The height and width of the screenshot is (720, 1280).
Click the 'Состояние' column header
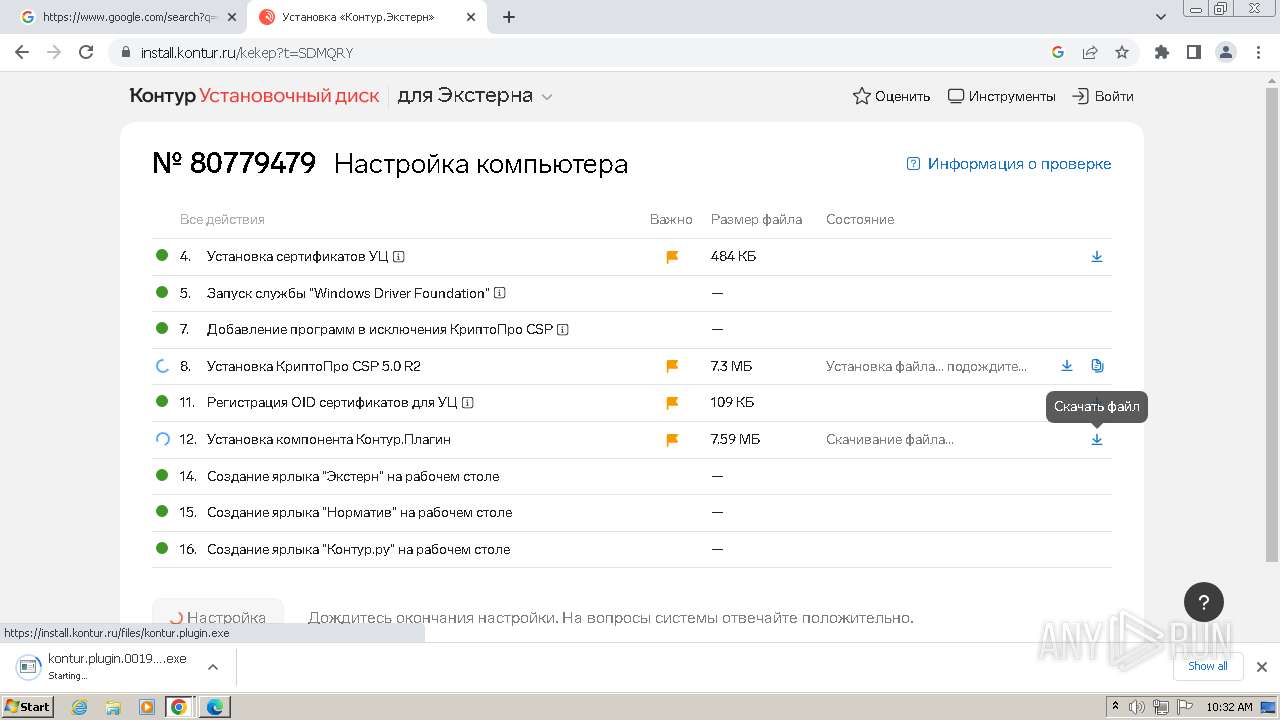tap(860, 219)
